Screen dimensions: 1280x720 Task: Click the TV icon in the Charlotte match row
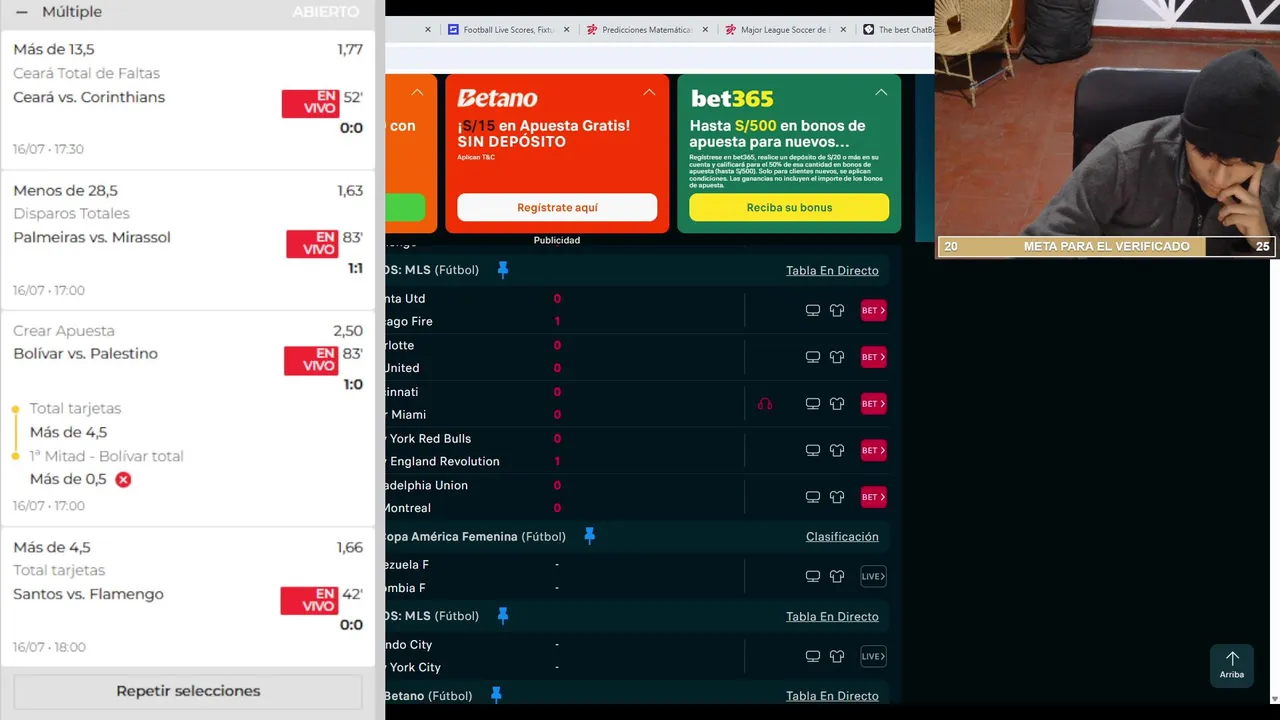pyautogui.click(x=813, y=357)
